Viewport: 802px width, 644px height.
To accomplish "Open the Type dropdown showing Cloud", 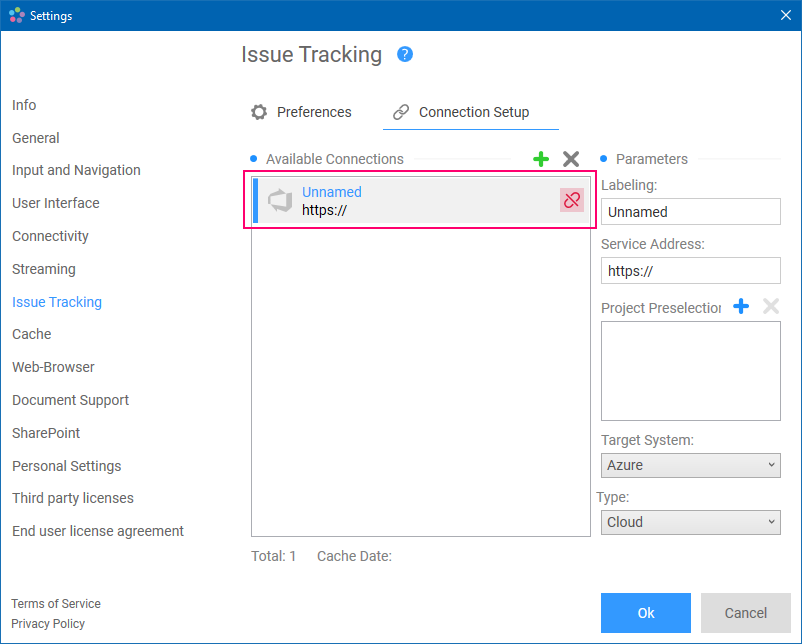I will coord(691,522).
